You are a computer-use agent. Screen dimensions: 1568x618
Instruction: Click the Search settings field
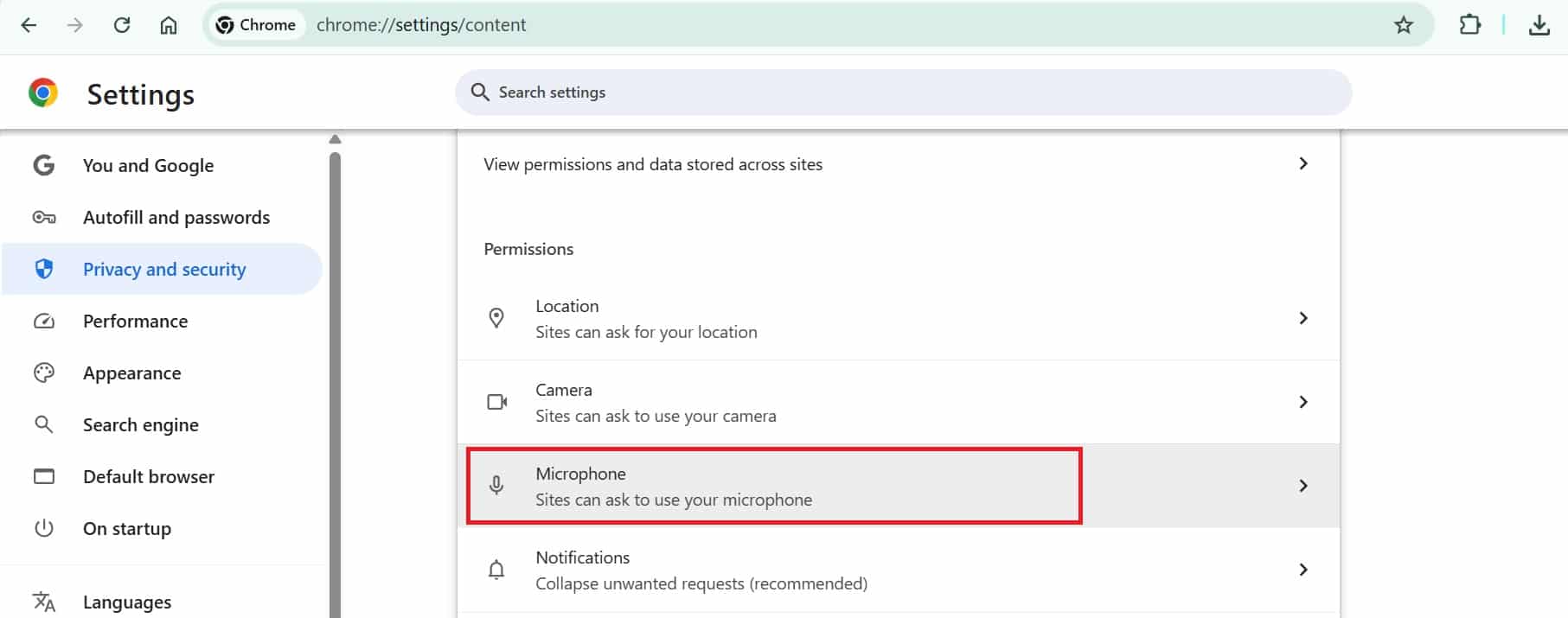tap(903, 92)
